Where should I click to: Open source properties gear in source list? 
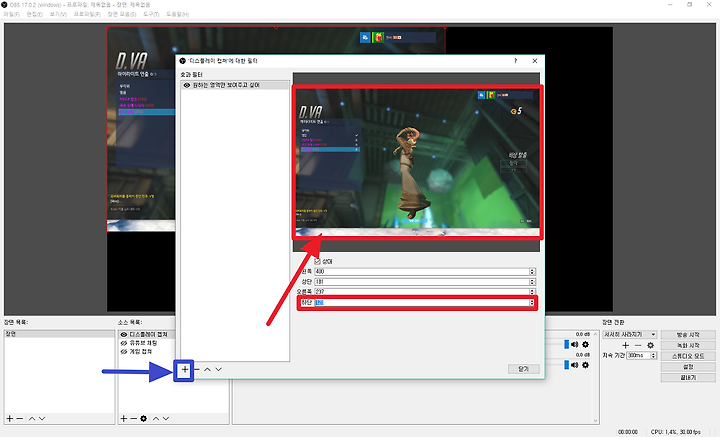pyautogui.click(x=144, y=419)
